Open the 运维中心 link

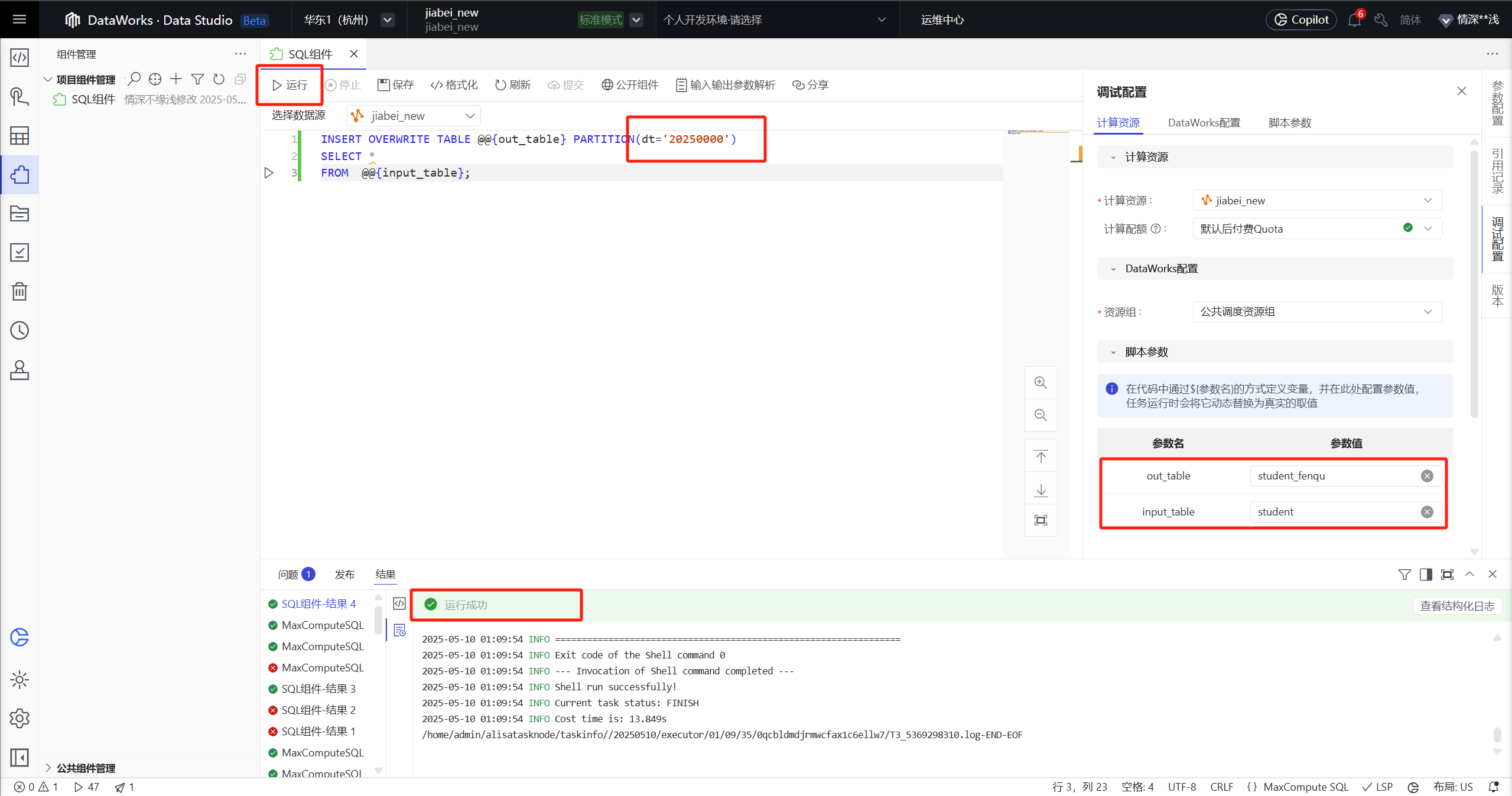(x=942, y=20)
